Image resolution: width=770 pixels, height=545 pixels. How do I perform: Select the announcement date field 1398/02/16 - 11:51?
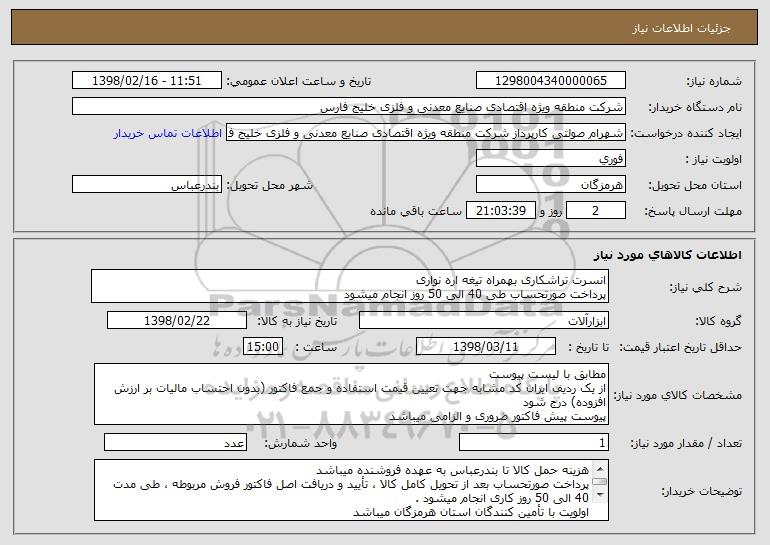tap(147, 81)
